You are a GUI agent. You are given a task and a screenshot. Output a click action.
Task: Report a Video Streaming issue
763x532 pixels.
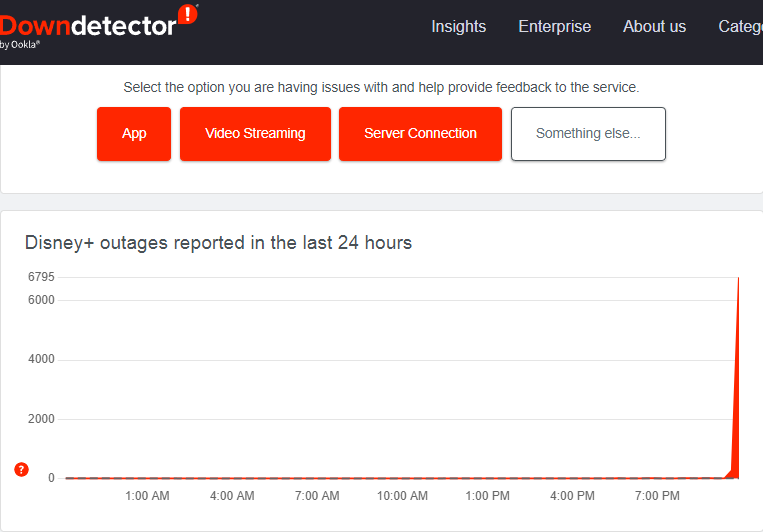(x=255, y=134)
